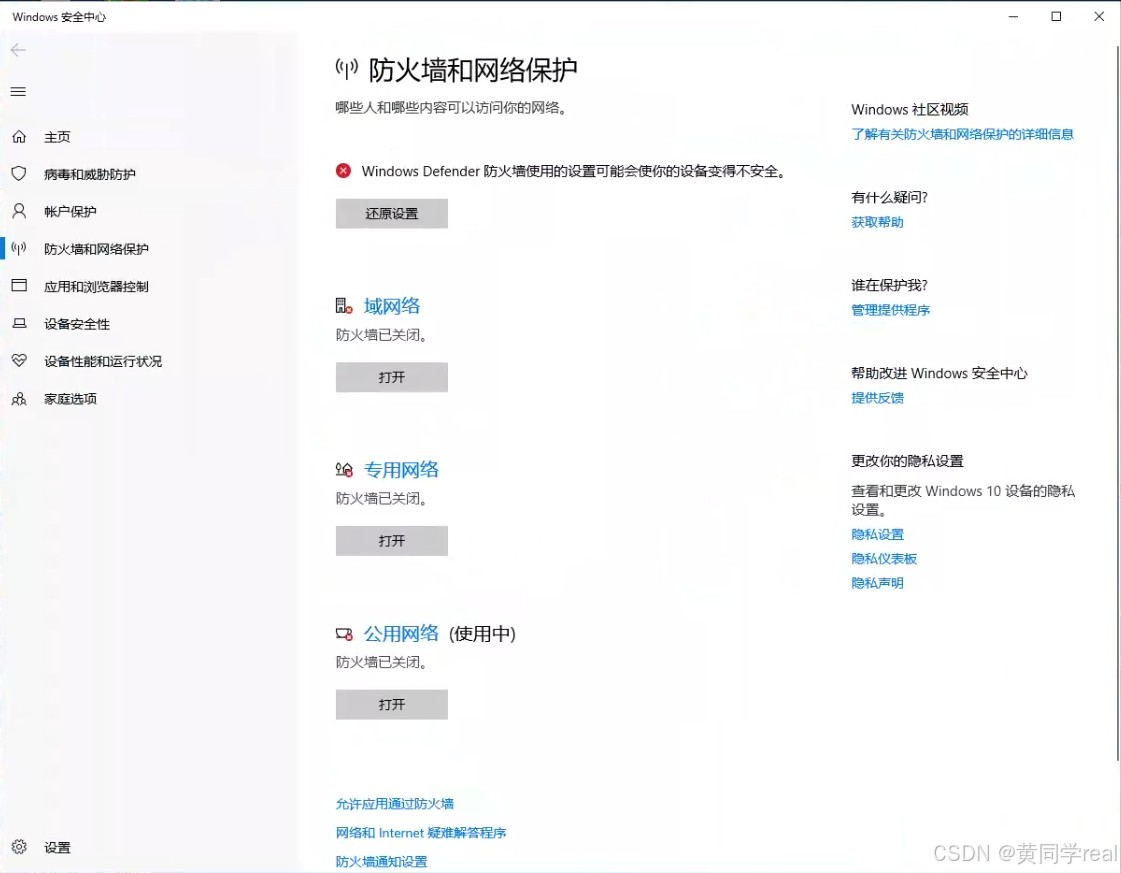Click the 提供反馈 link
1121x873 pixels.
pyautogui.click(x=877, y=398)
